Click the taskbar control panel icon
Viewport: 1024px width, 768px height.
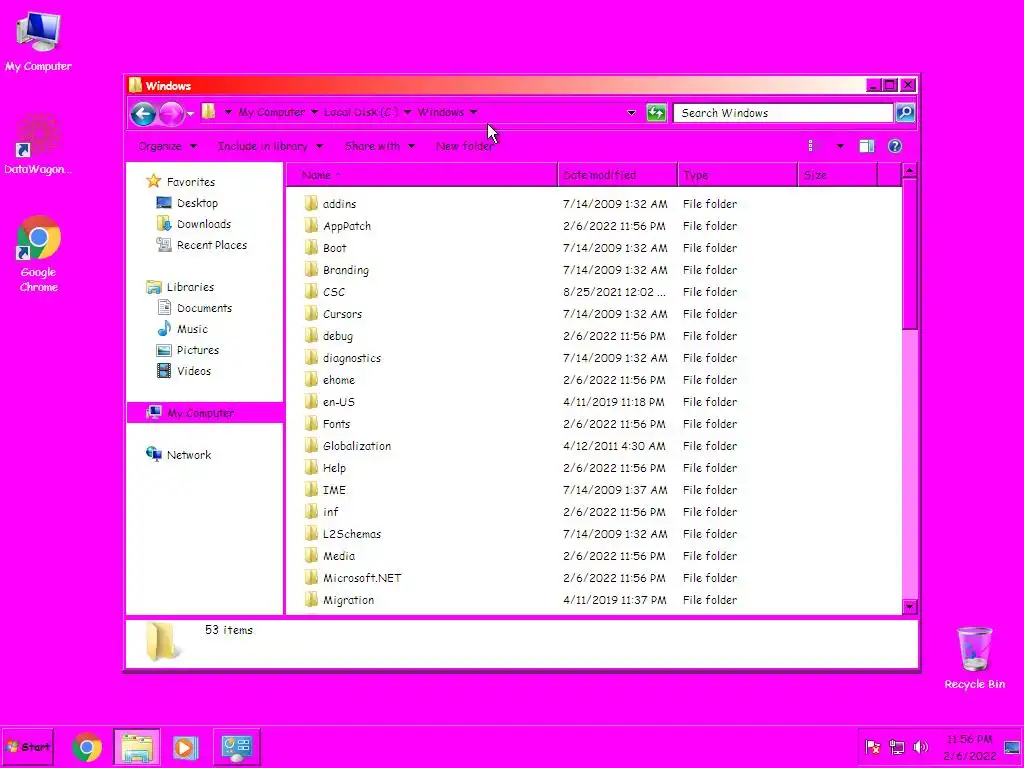236,747
